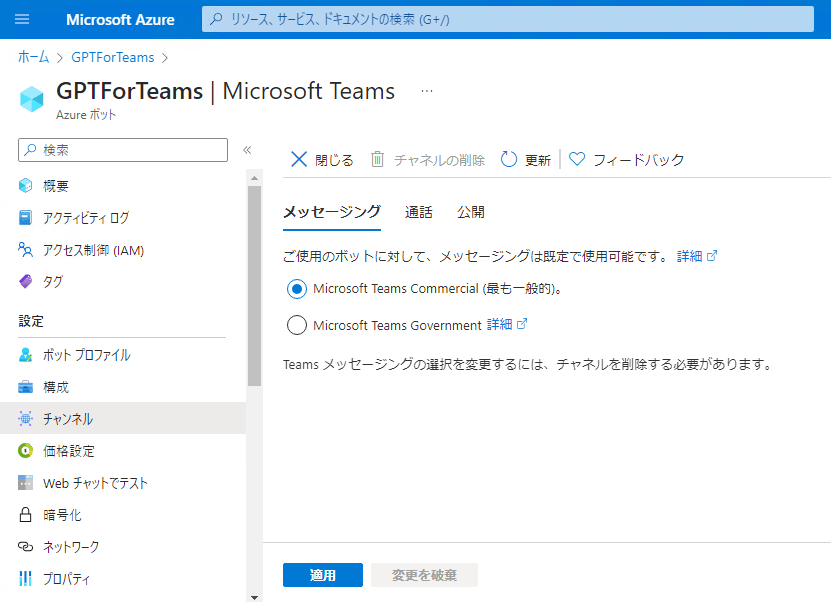
Task: Click the X icon next to 閉じる
Action: point(299,159)
